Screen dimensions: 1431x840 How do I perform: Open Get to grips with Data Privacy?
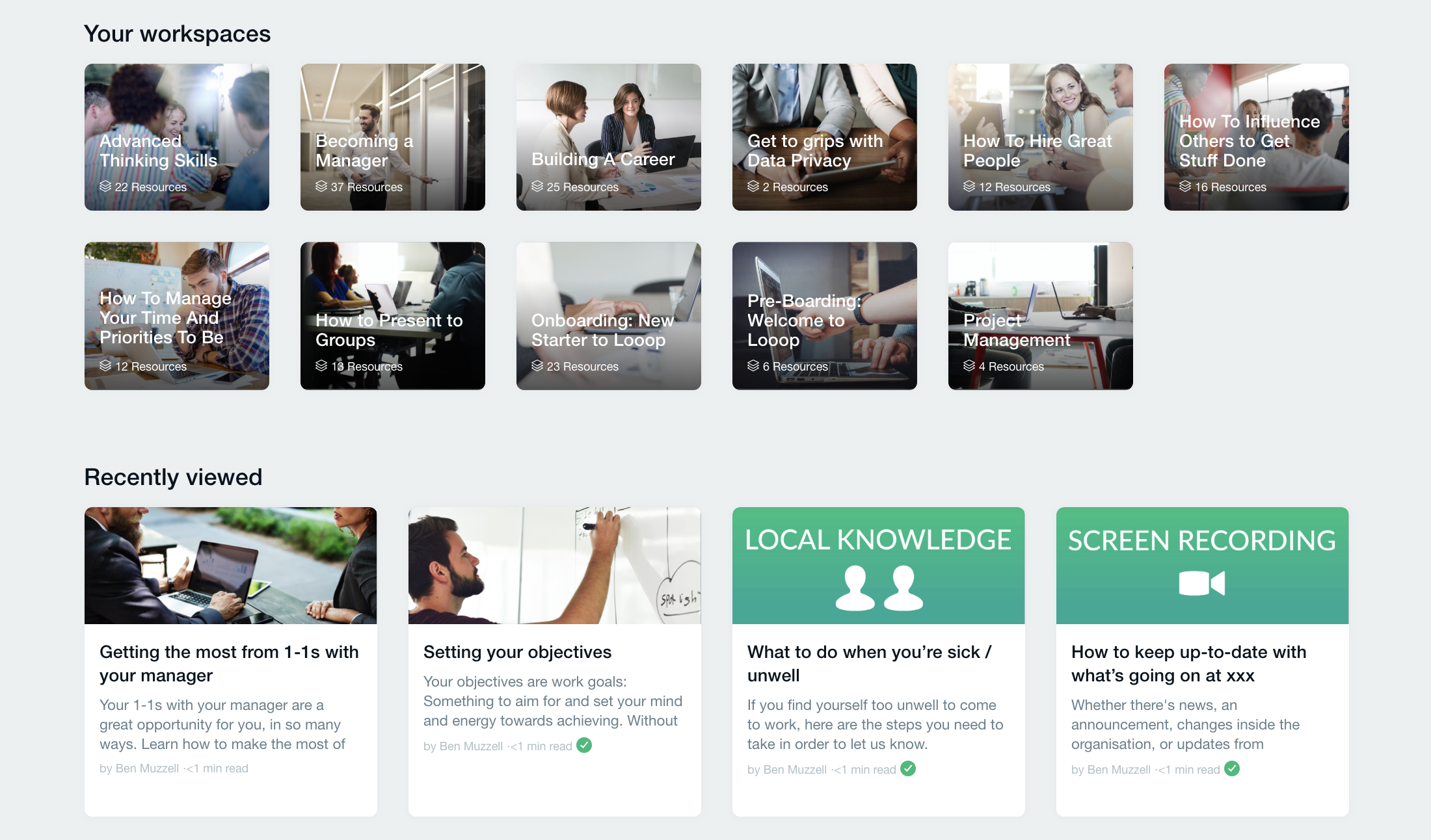click(x=825, y=137)
